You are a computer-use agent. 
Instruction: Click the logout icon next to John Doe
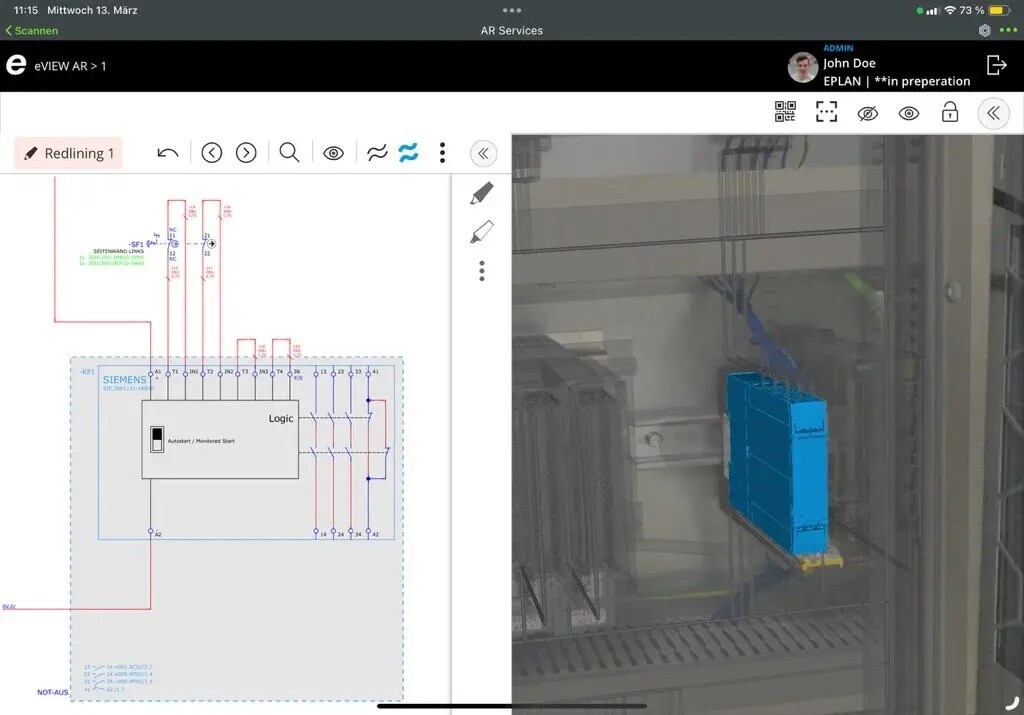(996, 64)
